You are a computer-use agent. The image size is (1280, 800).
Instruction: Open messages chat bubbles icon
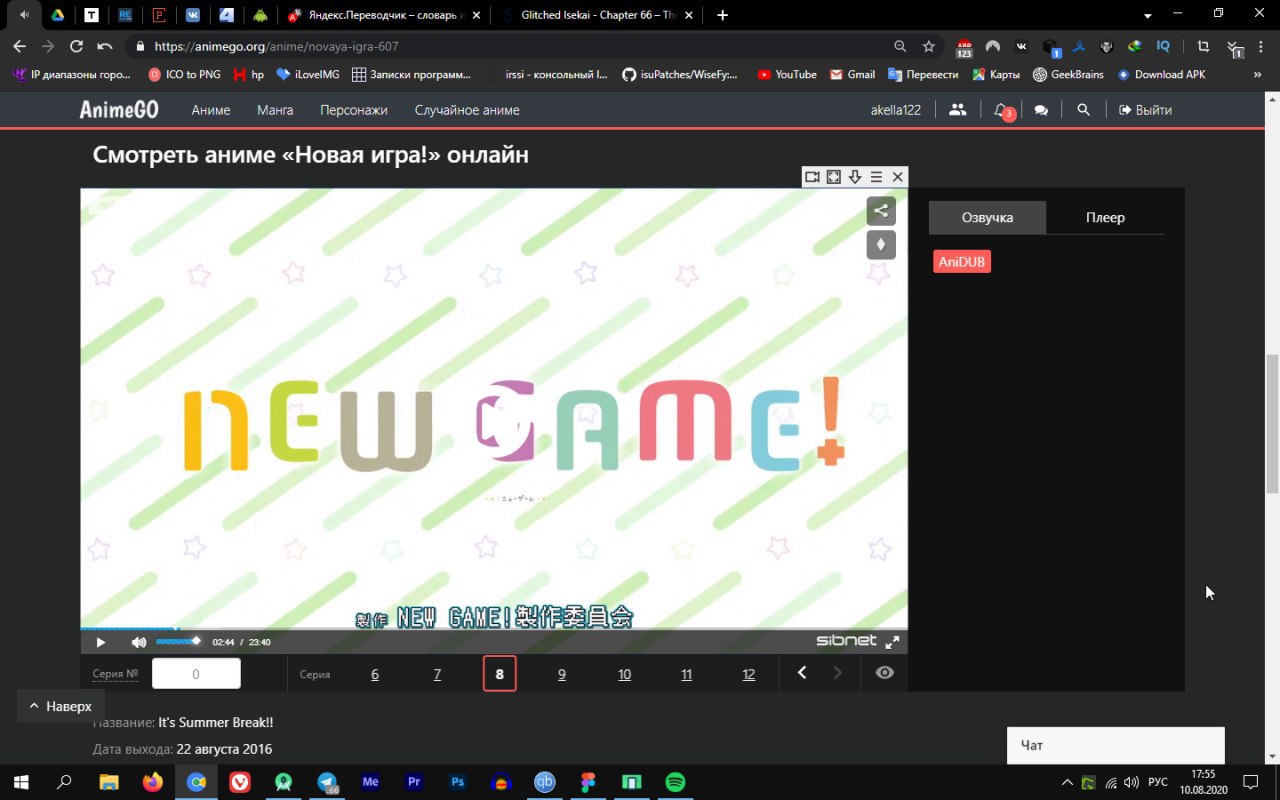[x=1041, y=110]
